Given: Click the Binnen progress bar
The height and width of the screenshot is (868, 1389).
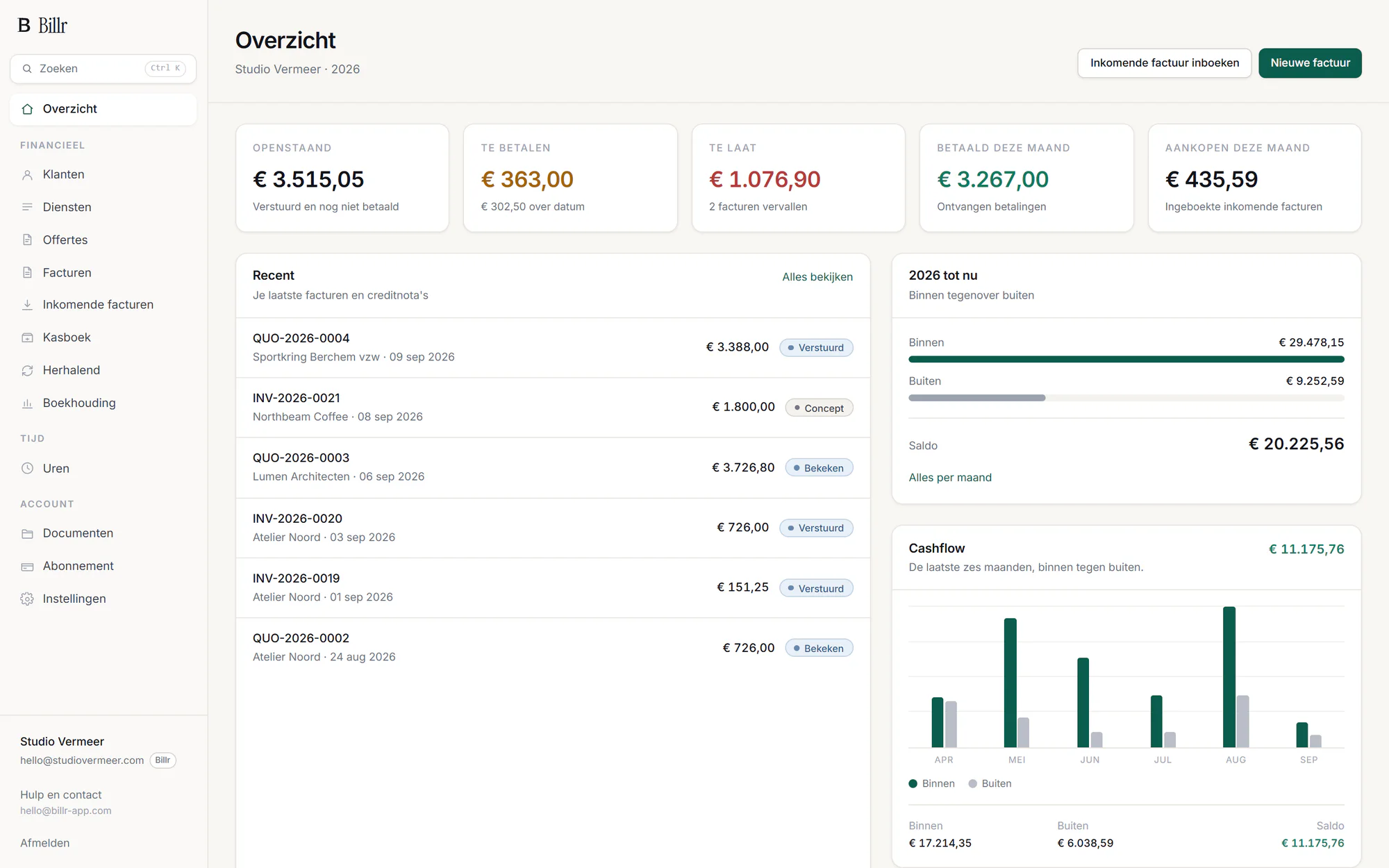Looking at the screenshot, I should (x=1126, y=360).
